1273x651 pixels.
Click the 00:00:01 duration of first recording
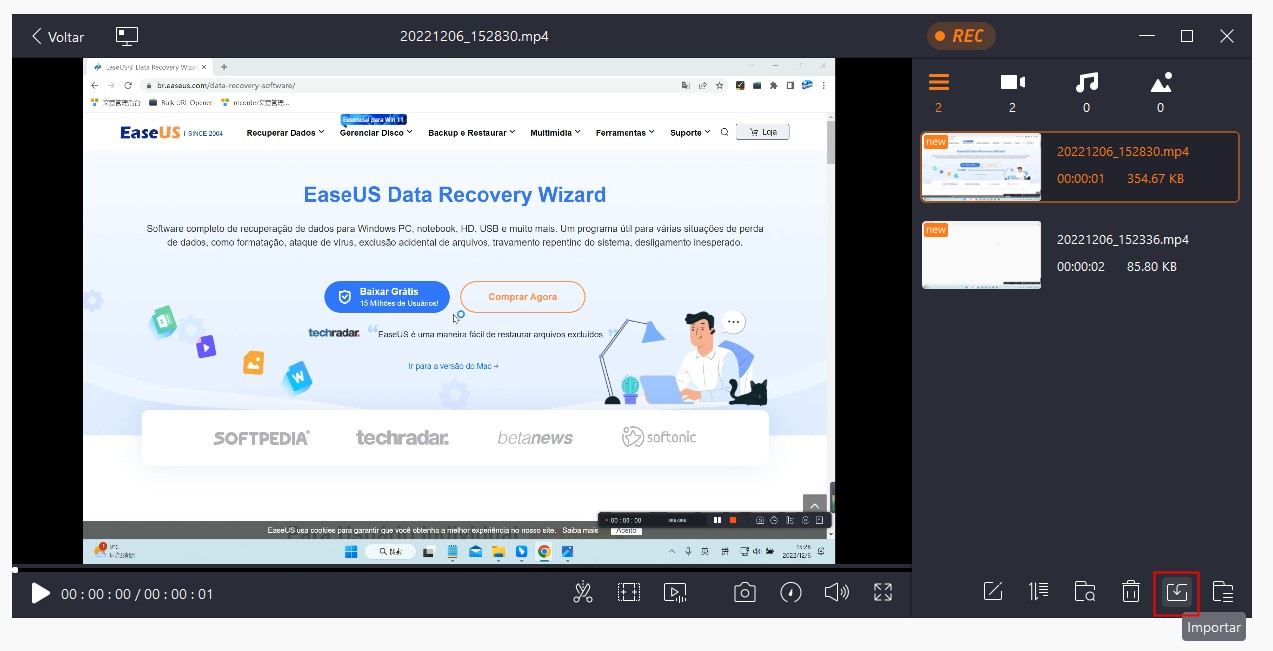(x=1081, y=179)
